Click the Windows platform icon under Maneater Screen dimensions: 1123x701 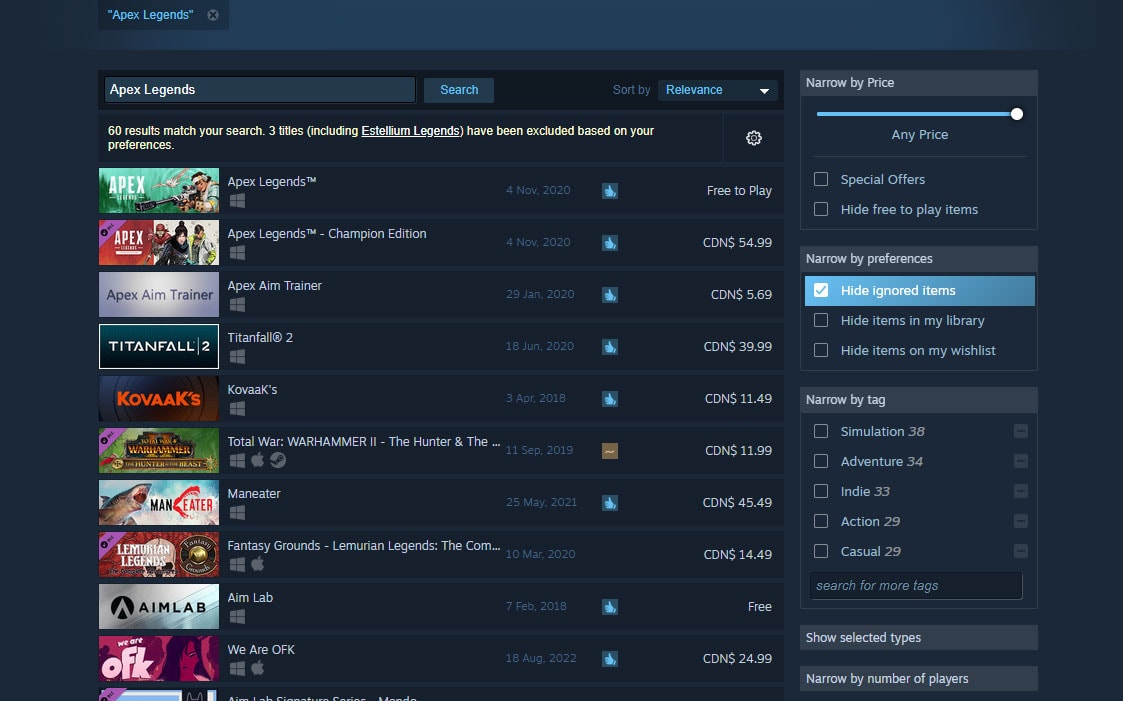pyautogui.click(x=237, y=513)
